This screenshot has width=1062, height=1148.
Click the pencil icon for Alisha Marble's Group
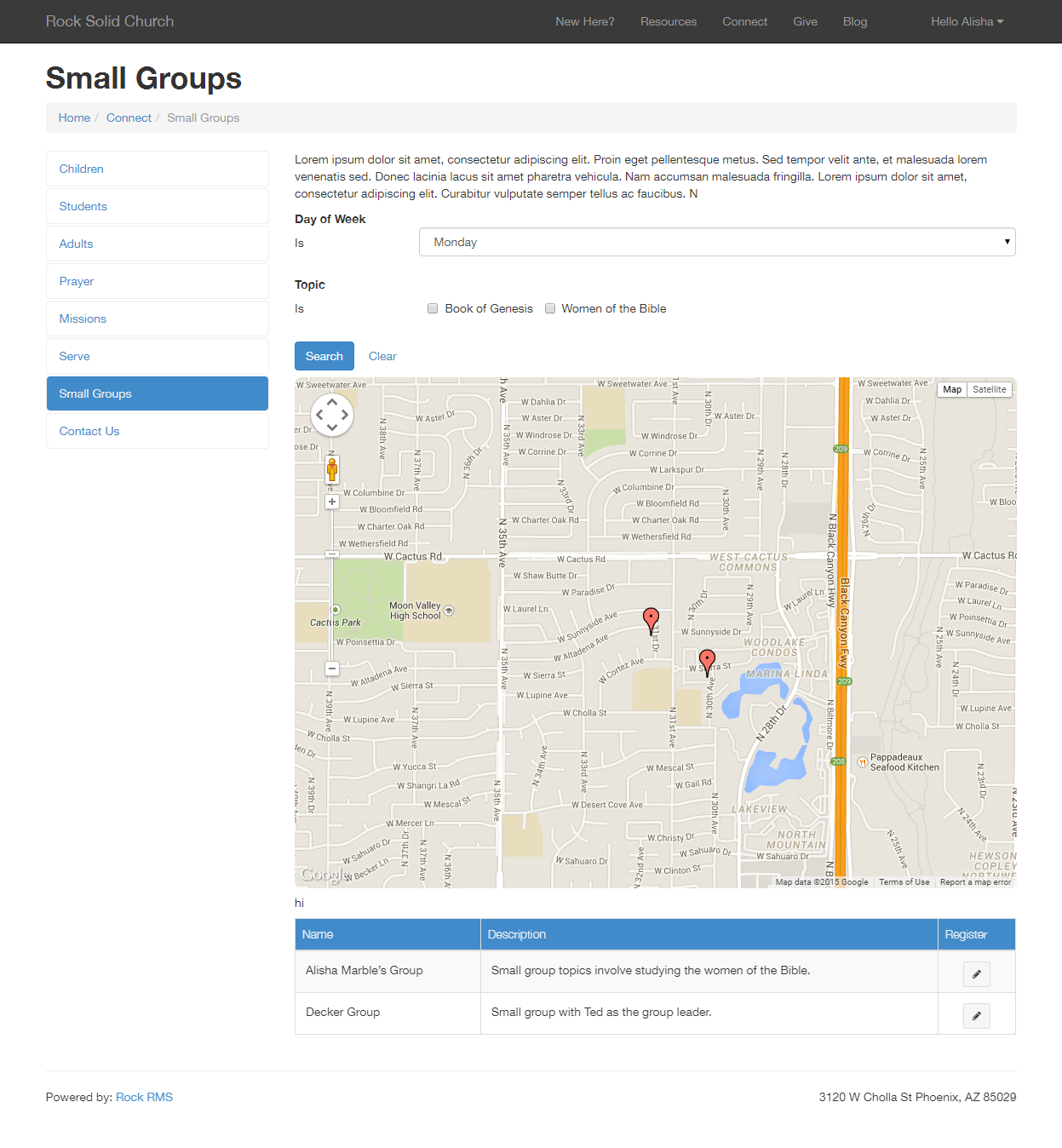(976, 973)
